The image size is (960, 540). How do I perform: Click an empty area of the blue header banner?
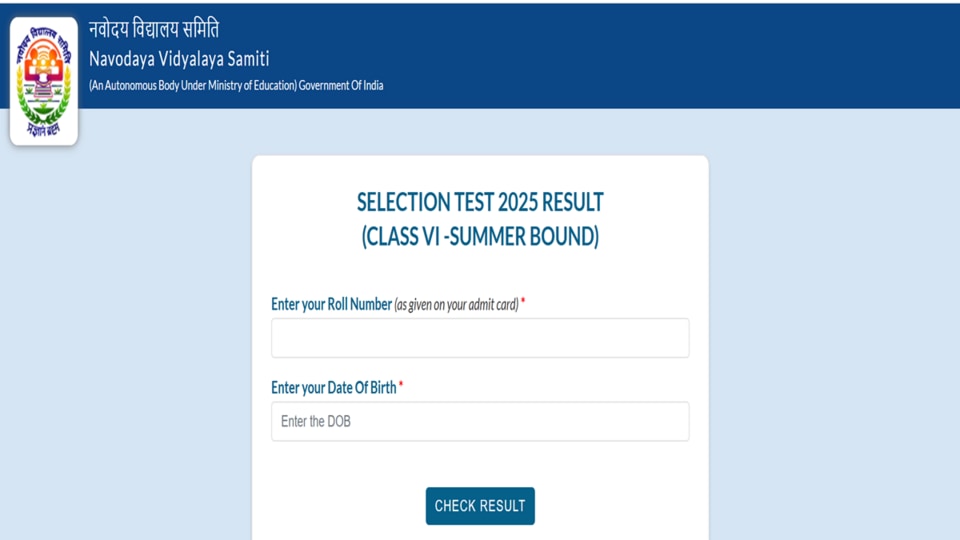tap(673, 55)
